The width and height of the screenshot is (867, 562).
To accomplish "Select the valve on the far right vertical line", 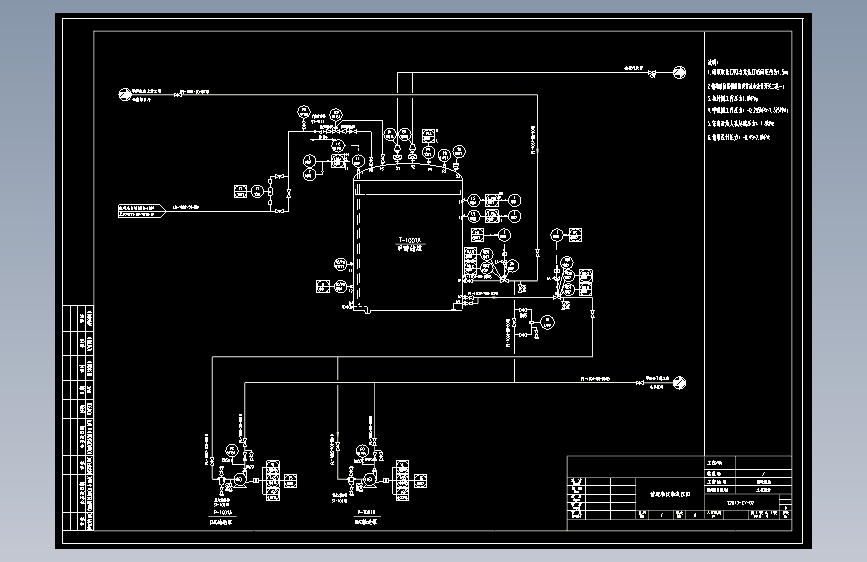I will coord(592,314).
